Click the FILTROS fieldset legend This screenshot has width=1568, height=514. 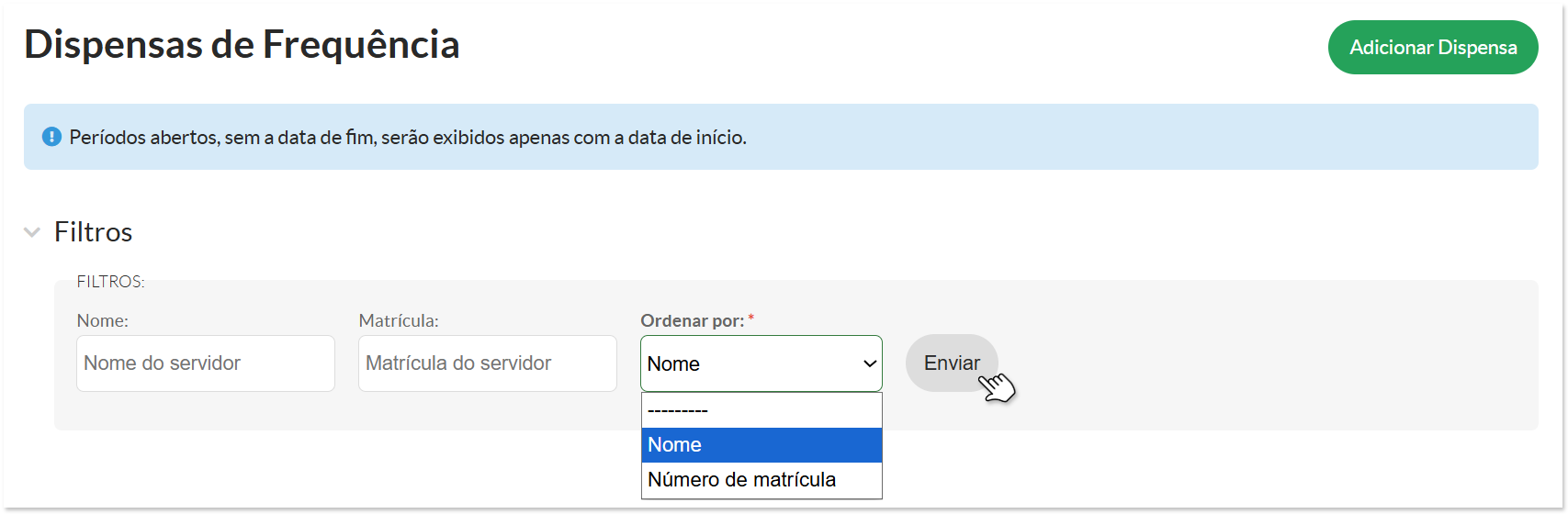tap(110, 282)
